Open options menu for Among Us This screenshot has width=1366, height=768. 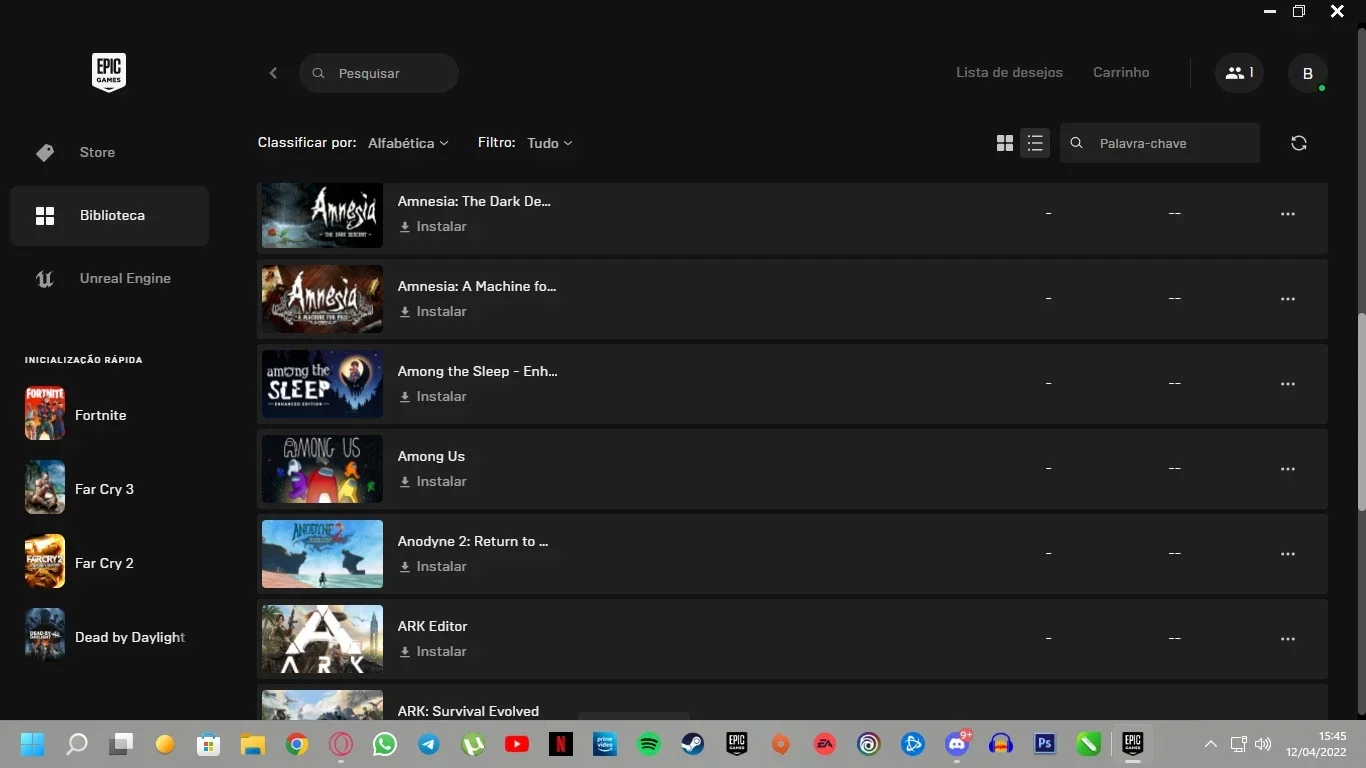1288,469
